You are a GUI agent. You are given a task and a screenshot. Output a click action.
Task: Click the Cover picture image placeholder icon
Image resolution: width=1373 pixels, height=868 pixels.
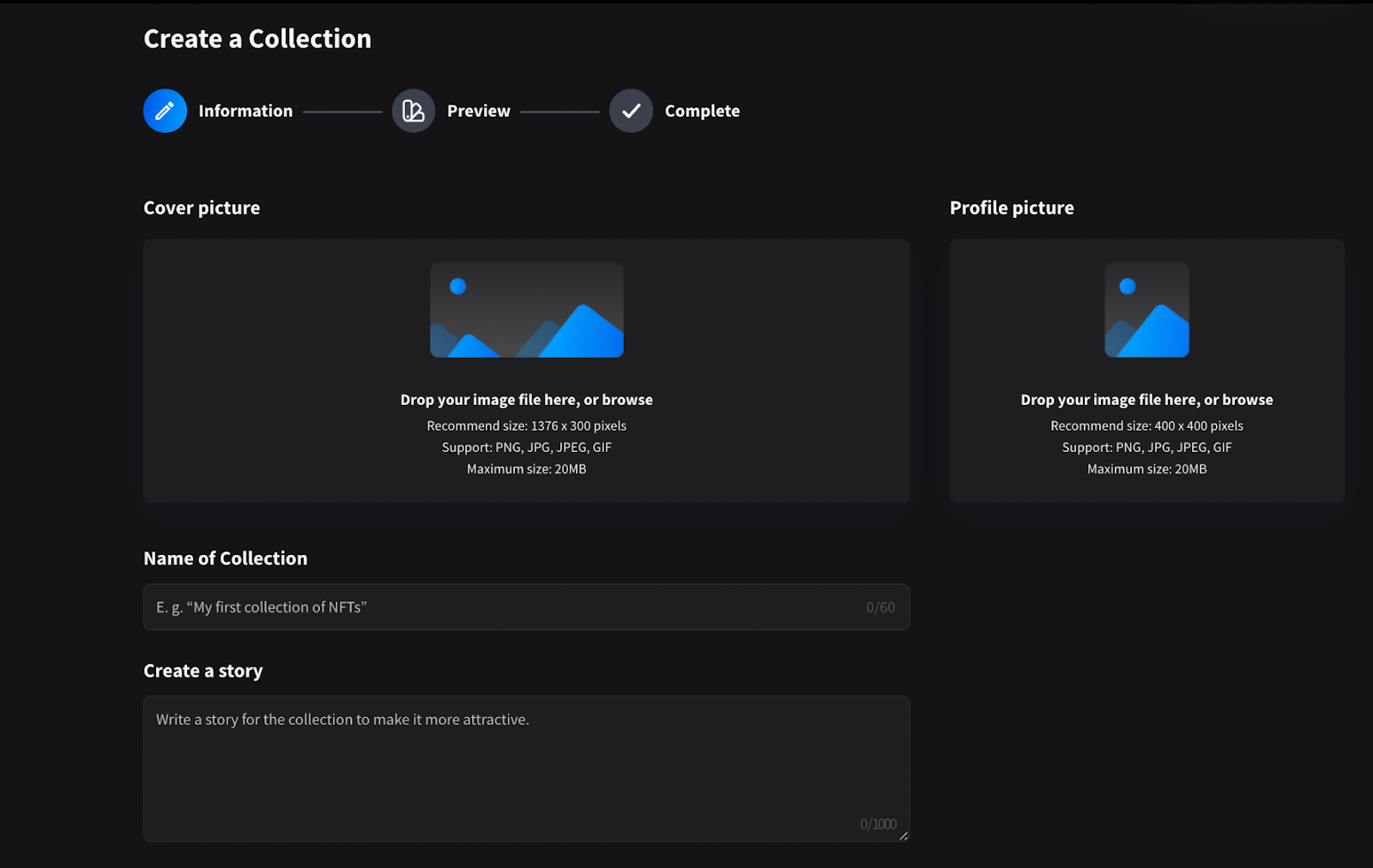click(526, 310)
